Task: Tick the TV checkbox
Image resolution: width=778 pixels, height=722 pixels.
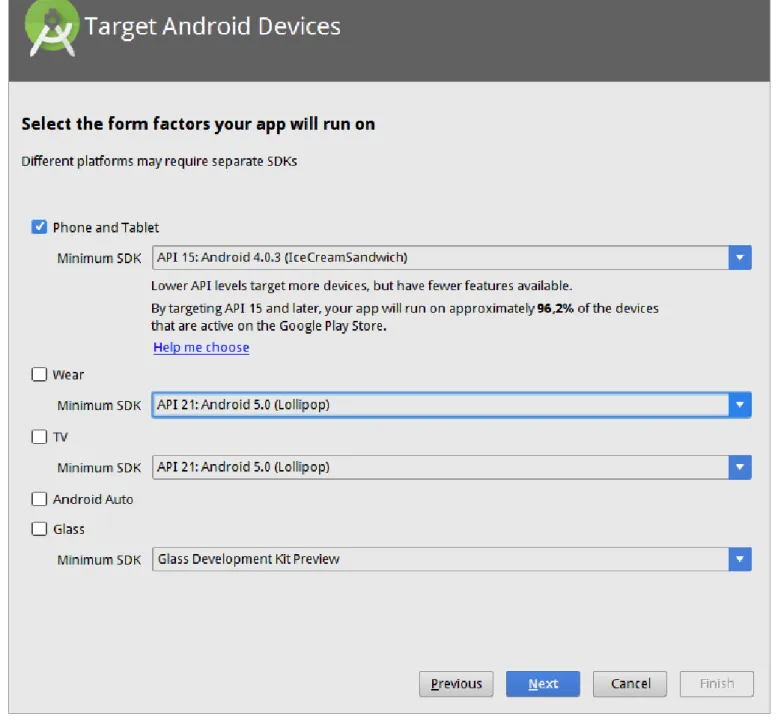Action: pyautogui.click(x=39, y=437)
